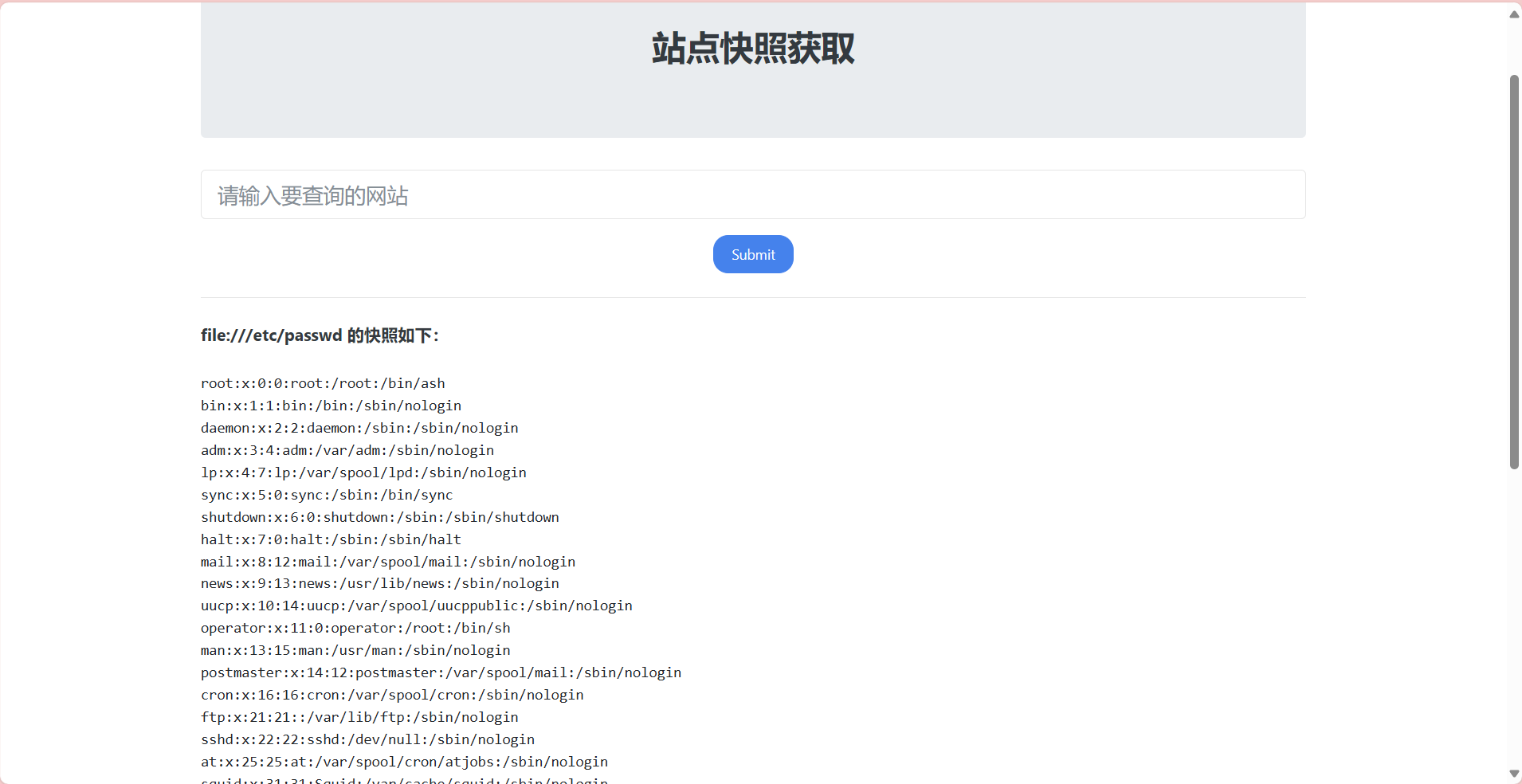The image size is (1522, 784).
Task: Click the vertical scrollbar thumb
Action: click(x=1514, y=272)
